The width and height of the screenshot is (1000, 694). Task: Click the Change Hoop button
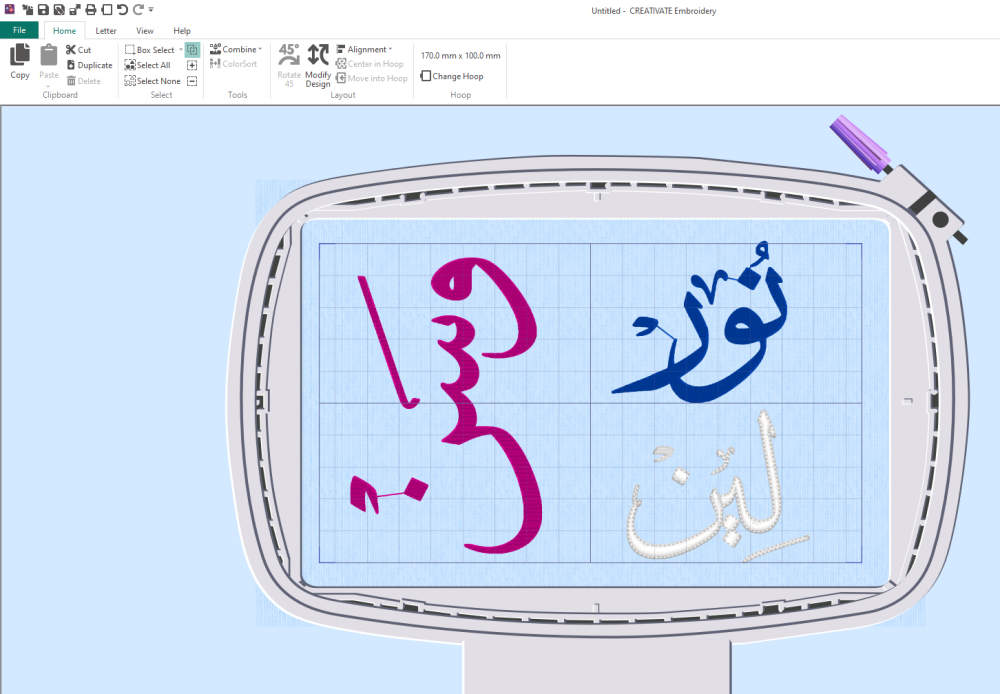coord(452,76)
